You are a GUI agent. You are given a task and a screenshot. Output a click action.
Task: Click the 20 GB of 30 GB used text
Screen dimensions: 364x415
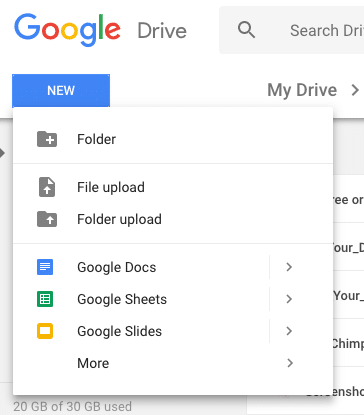point(73,406)
